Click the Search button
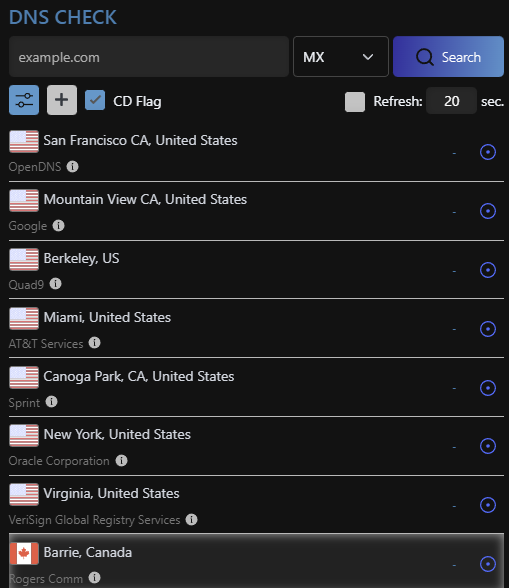This screenshot has height=588, width=509. 448,57
